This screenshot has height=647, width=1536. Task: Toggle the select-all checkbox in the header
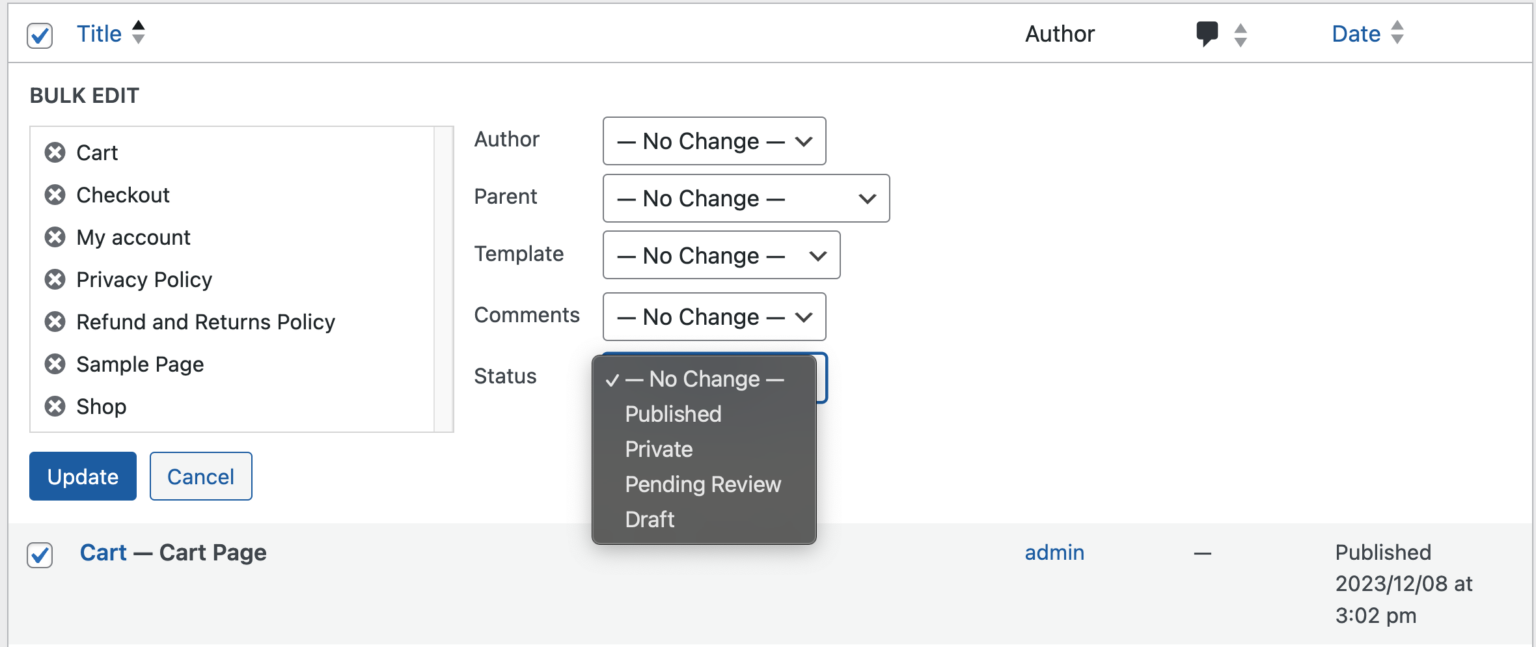(39, 35)
